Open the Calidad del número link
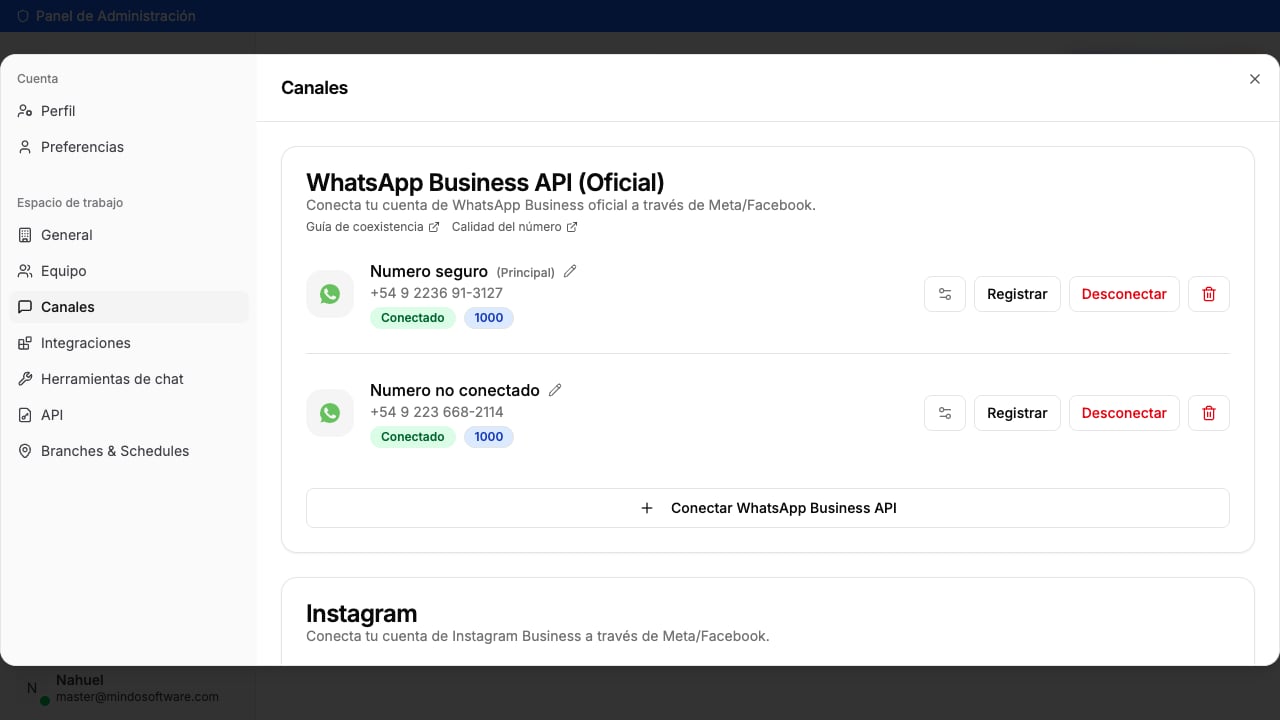 point(507,227)
